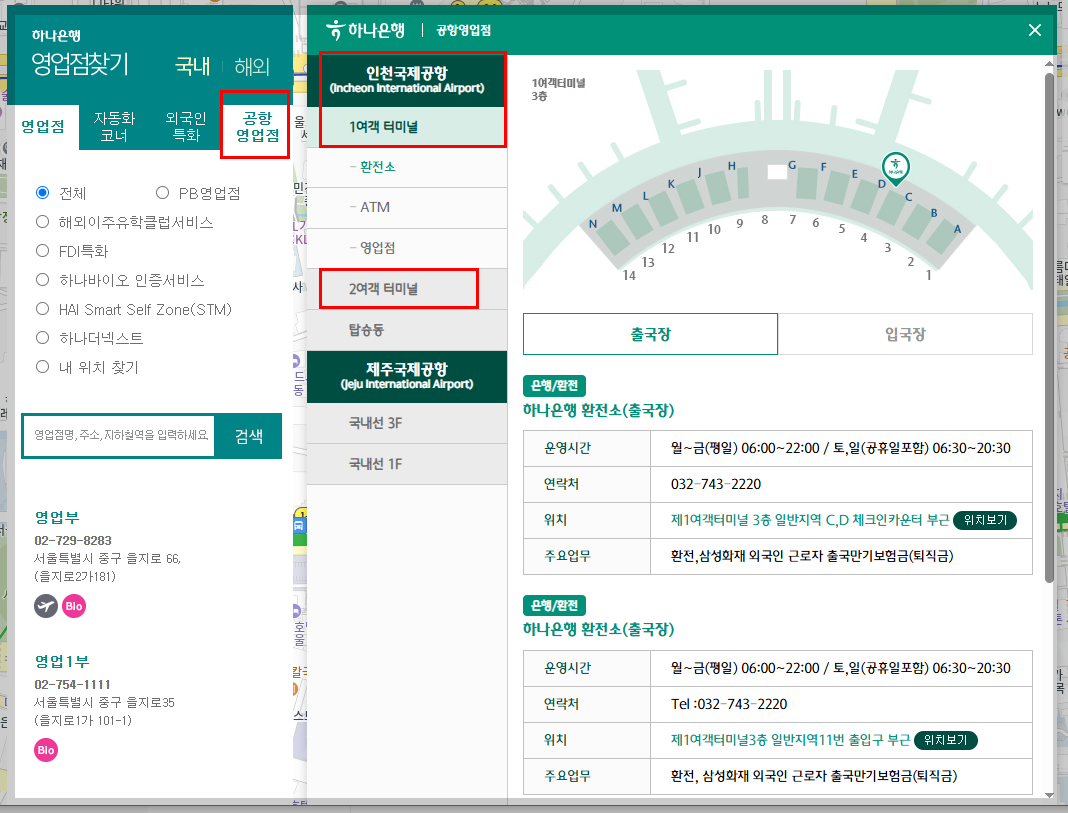Click the first 은행/환전 badge
The width and height of the screenshot is (1068, 813).
(x=554, y=385)
